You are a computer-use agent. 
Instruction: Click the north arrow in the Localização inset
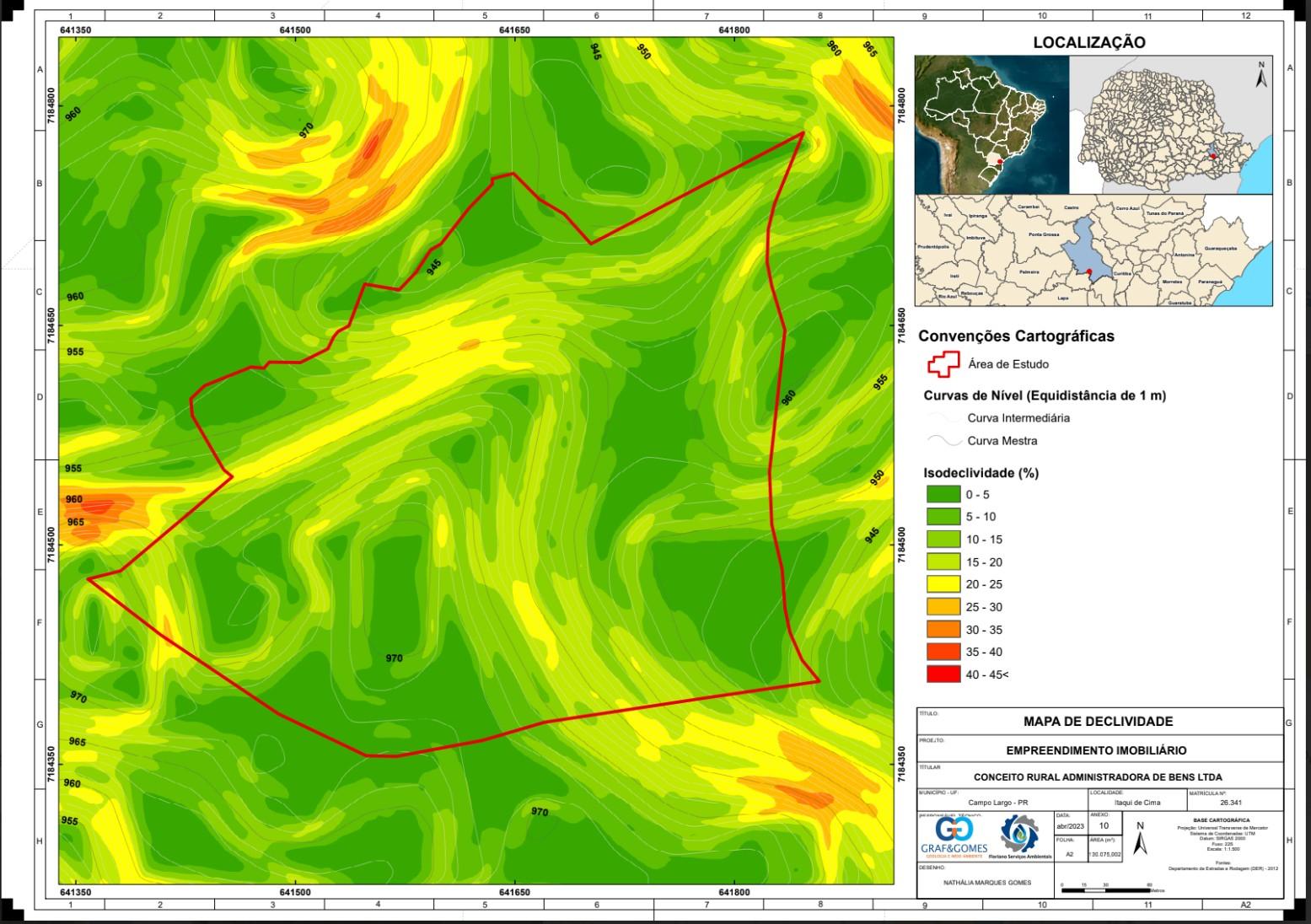(1261, 76)
